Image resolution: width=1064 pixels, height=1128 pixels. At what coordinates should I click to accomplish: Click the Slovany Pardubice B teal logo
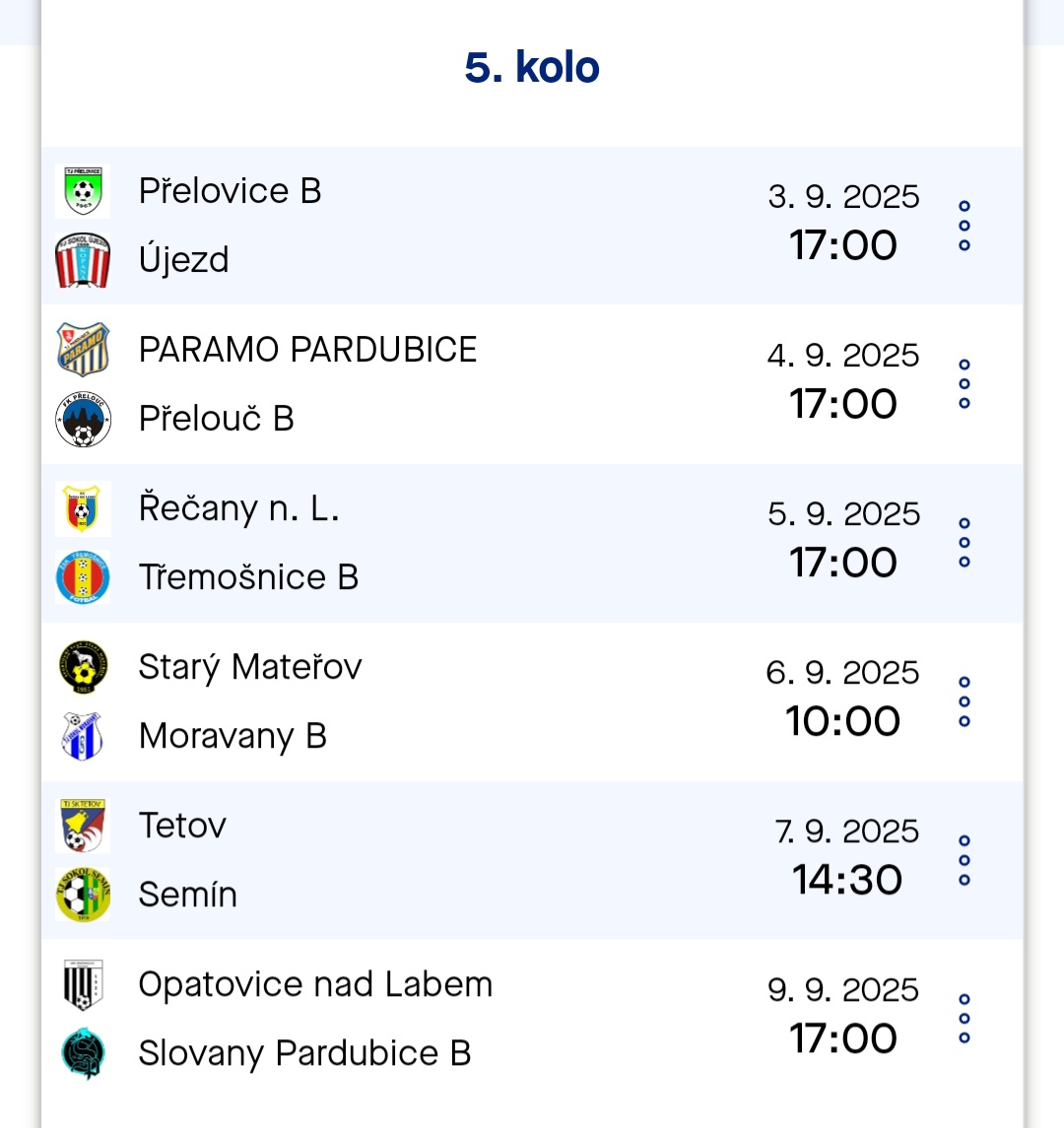point(83,1053)
